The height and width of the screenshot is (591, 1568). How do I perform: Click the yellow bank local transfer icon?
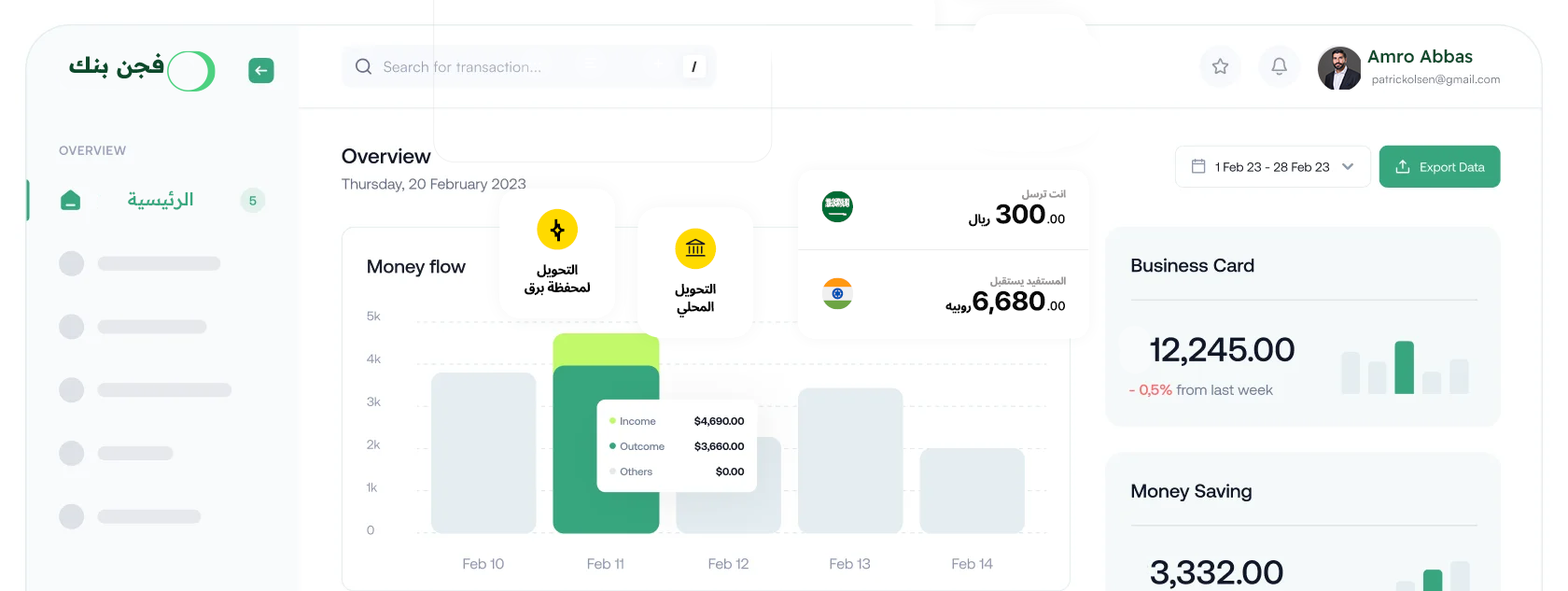click(x=695, y=248)
